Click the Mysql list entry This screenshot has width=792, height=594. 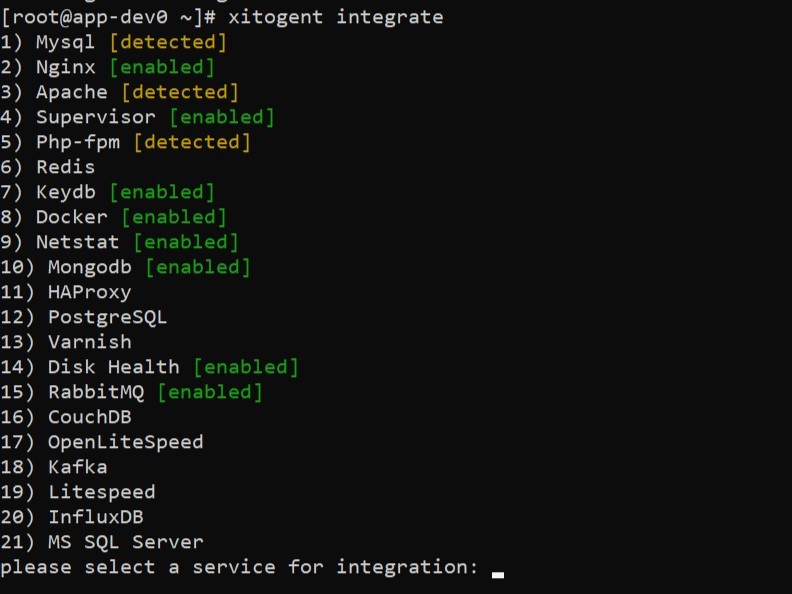66,42
